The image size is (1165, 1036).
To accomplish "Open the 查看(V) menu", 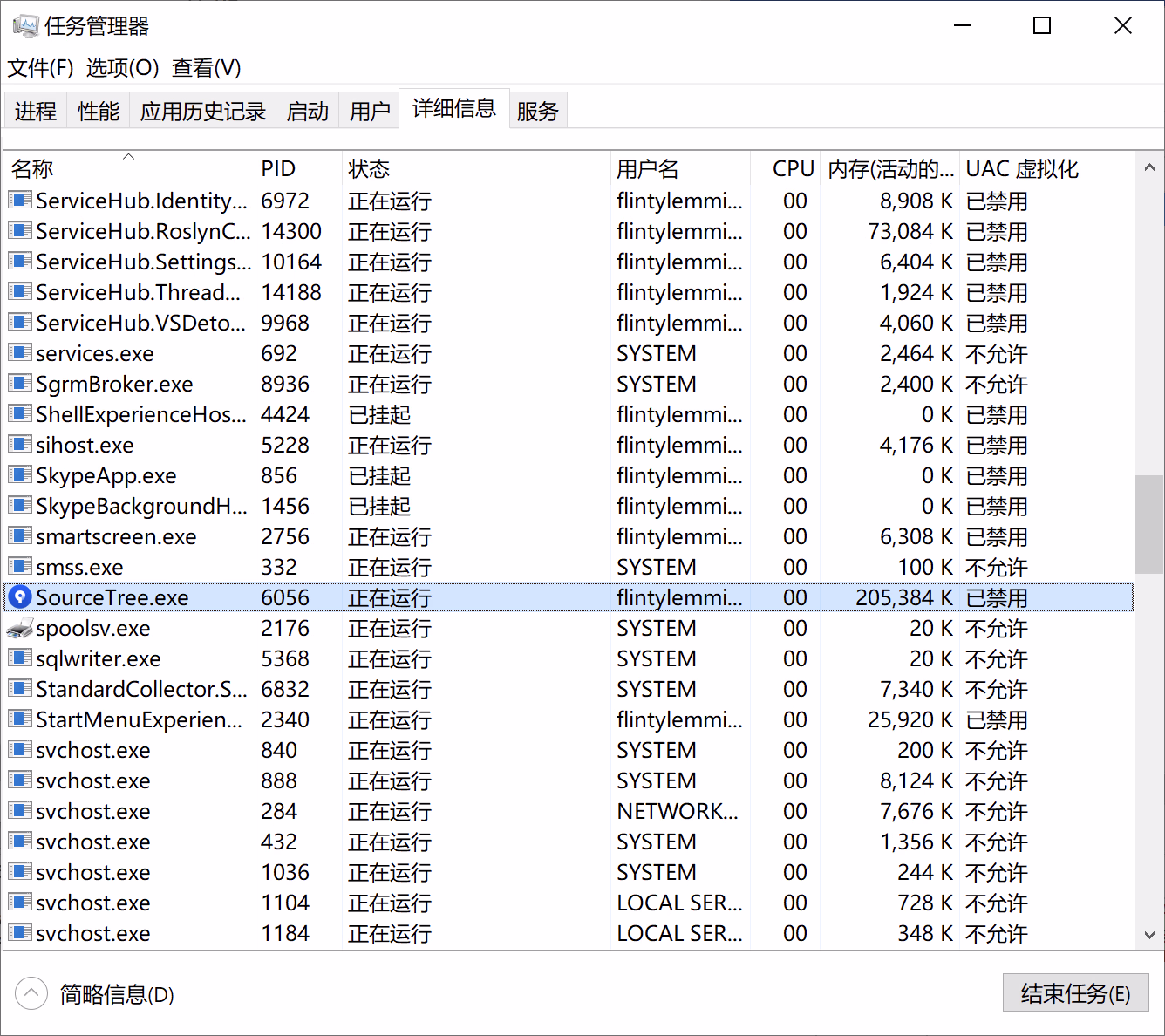I will [x=206, y=68].
